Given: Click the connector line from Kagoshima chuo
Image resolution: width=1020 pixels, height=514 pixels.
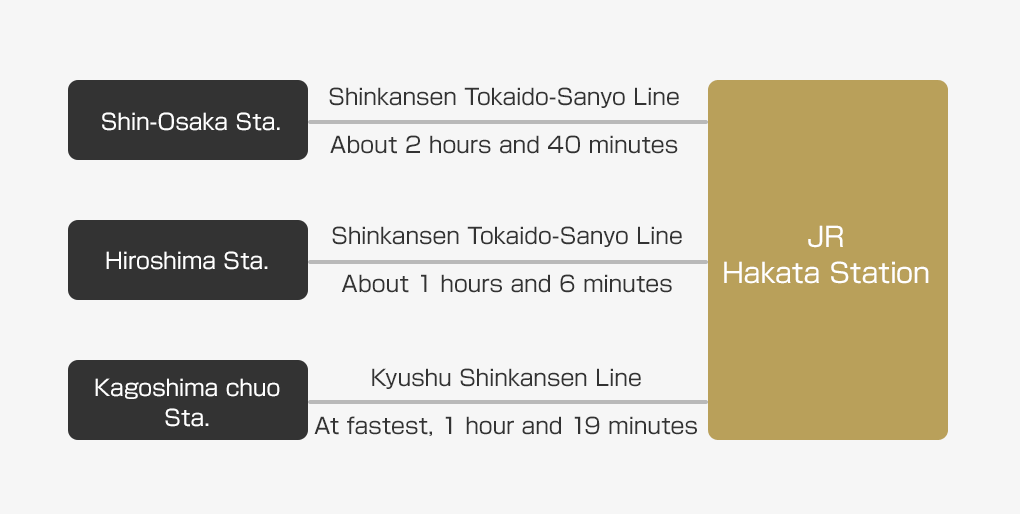Looking at the screenshot, I should (x=508, y=401).
